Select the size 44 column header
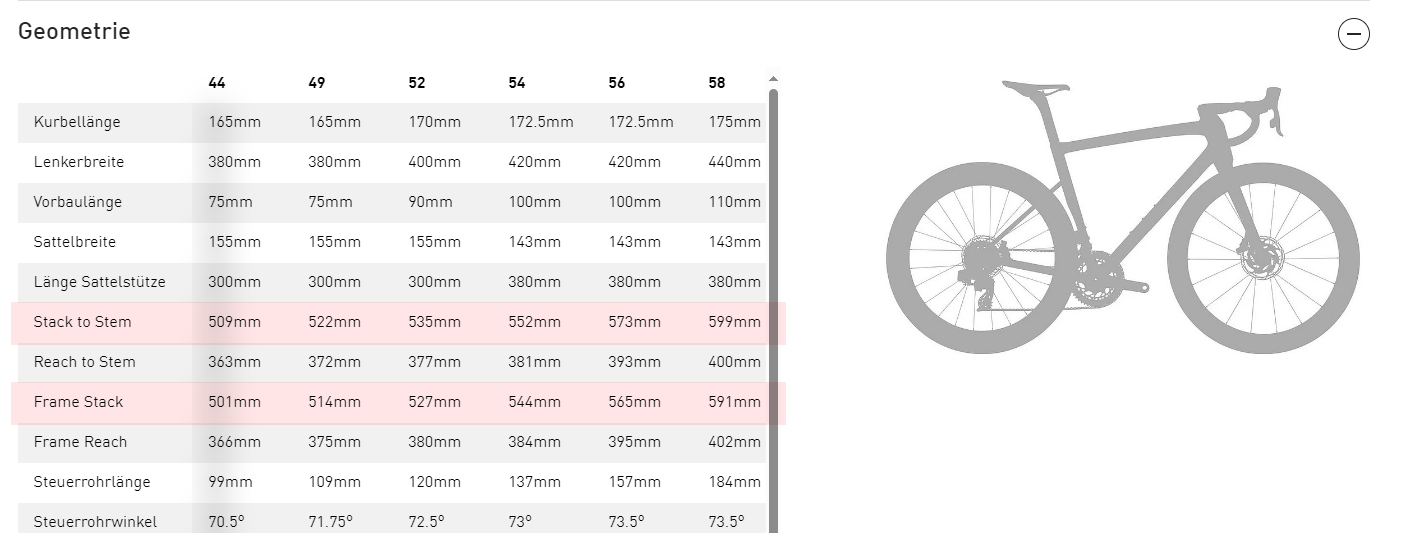The image size is (1414, 533). [x=217, y=83]
